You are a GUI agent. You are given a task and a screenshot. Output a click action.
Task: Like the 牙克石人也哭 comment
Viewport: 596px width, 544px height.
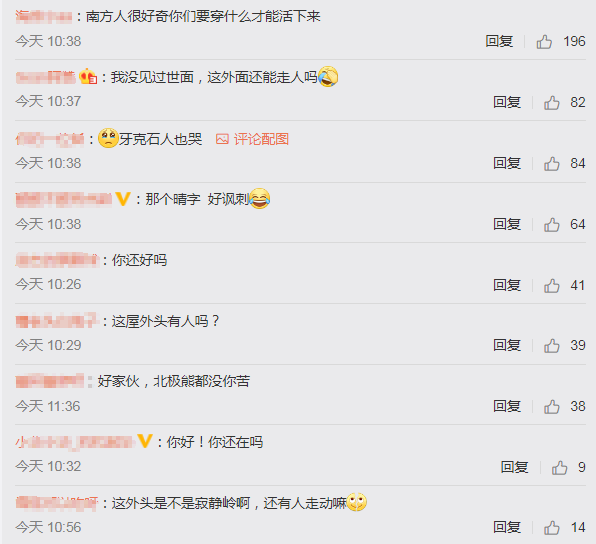552,163
